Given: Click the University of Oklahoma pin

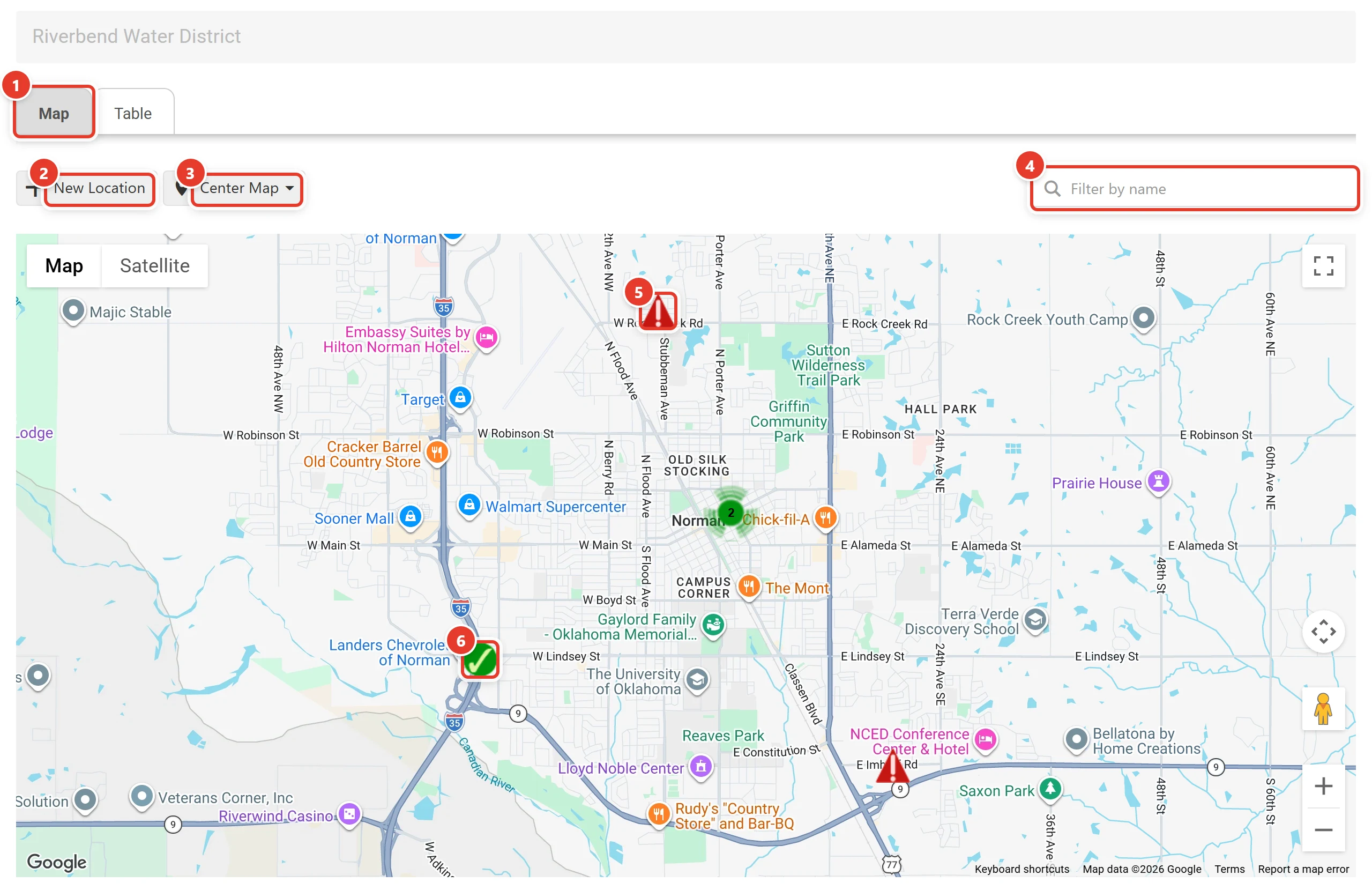Looking at the screenshot, I should coord(697,680).
